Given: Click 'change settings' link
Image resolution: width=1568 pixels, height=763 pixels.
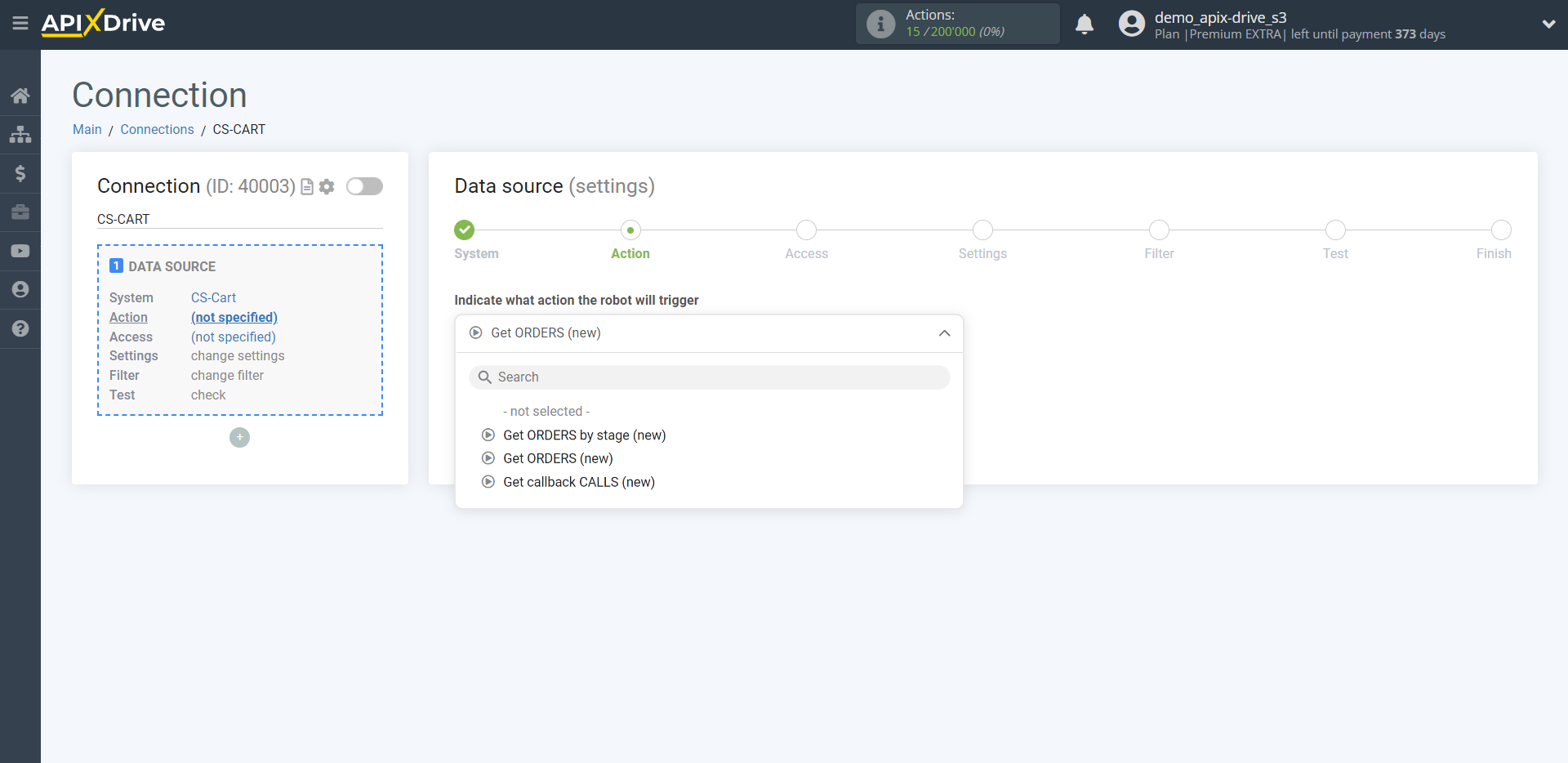Looking at the screenshot, I should (238, 355).
